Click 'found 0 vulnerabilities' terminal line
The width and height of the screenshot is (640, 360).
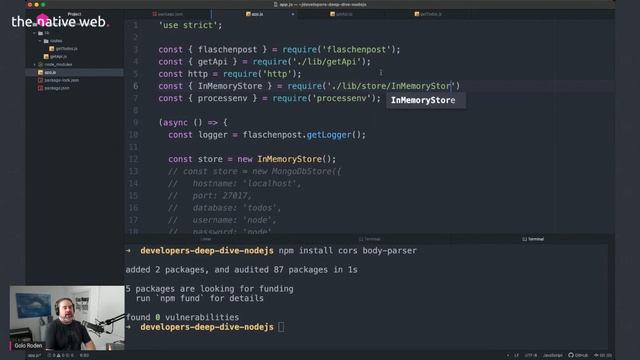pyautogui.click(x=182, y=317)
